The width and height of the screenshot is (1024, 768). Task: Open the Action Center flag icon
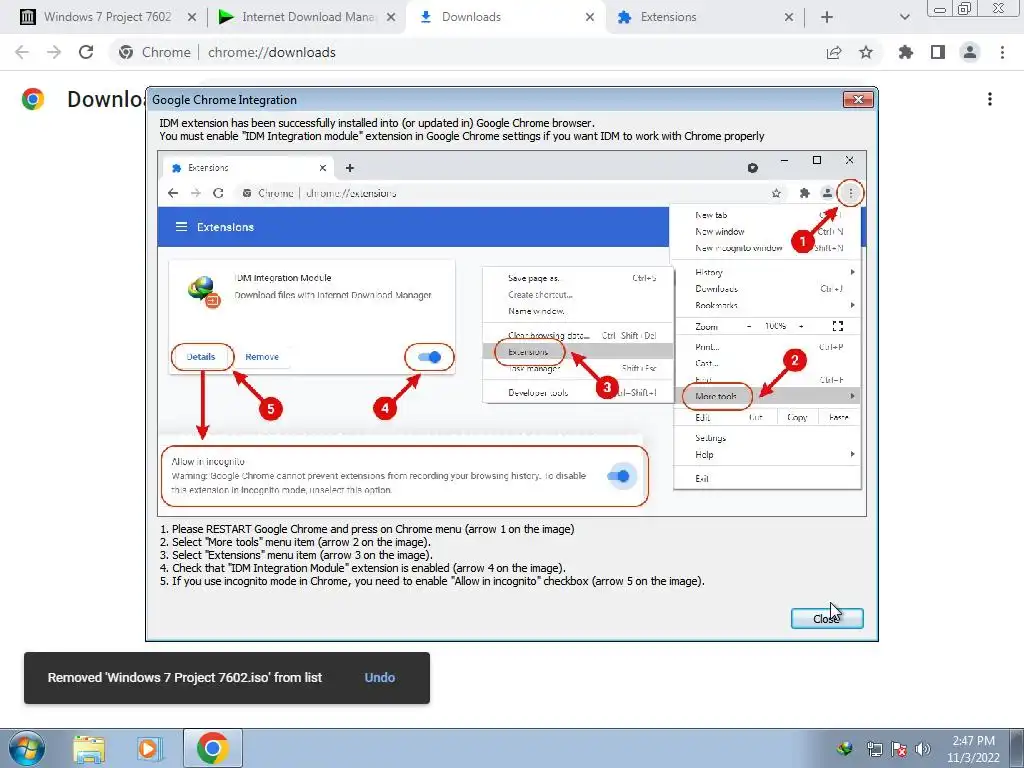click(899, 749)
